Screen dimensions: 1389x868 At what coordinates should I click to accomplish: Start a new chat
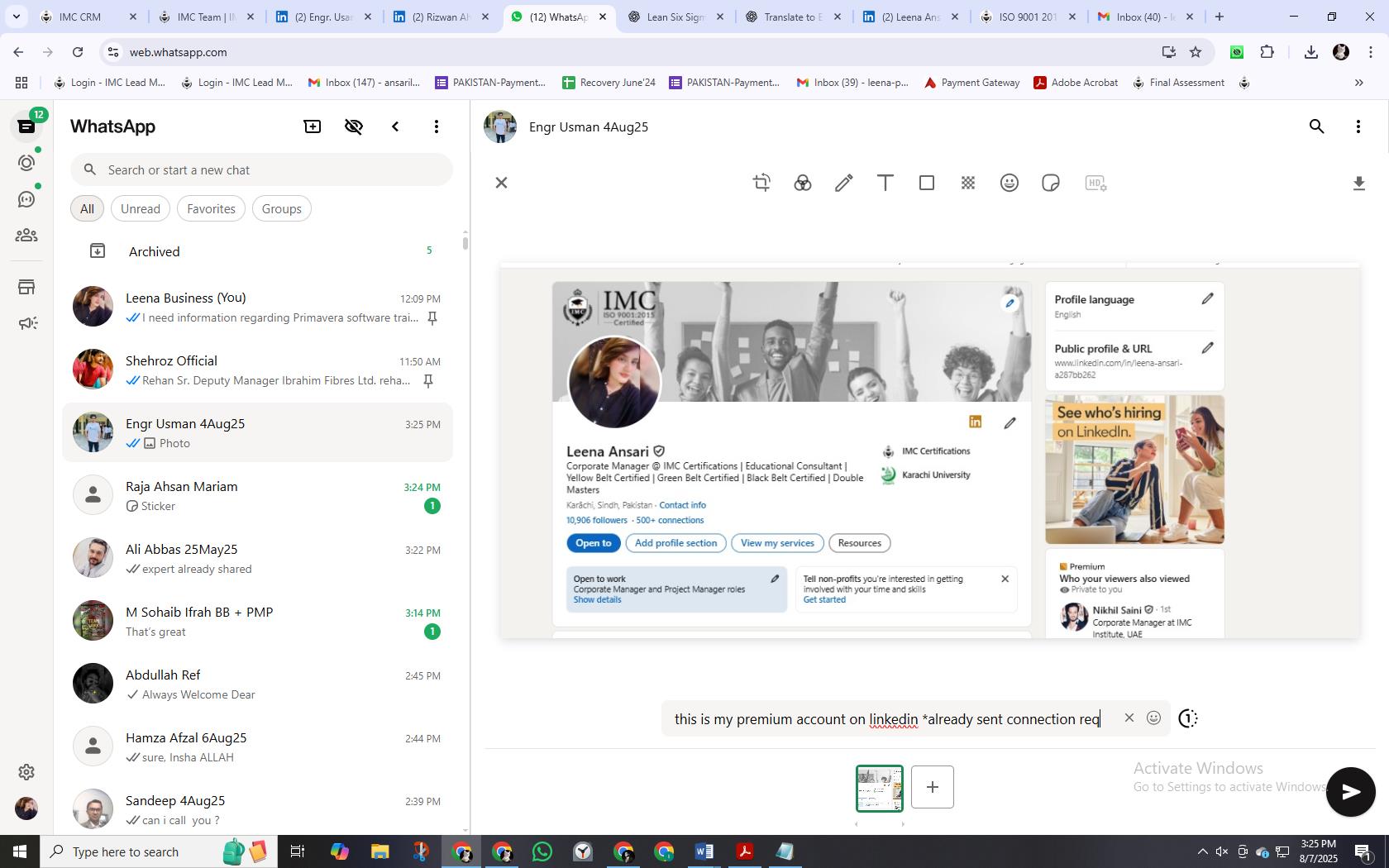click(x=313, y=126)
